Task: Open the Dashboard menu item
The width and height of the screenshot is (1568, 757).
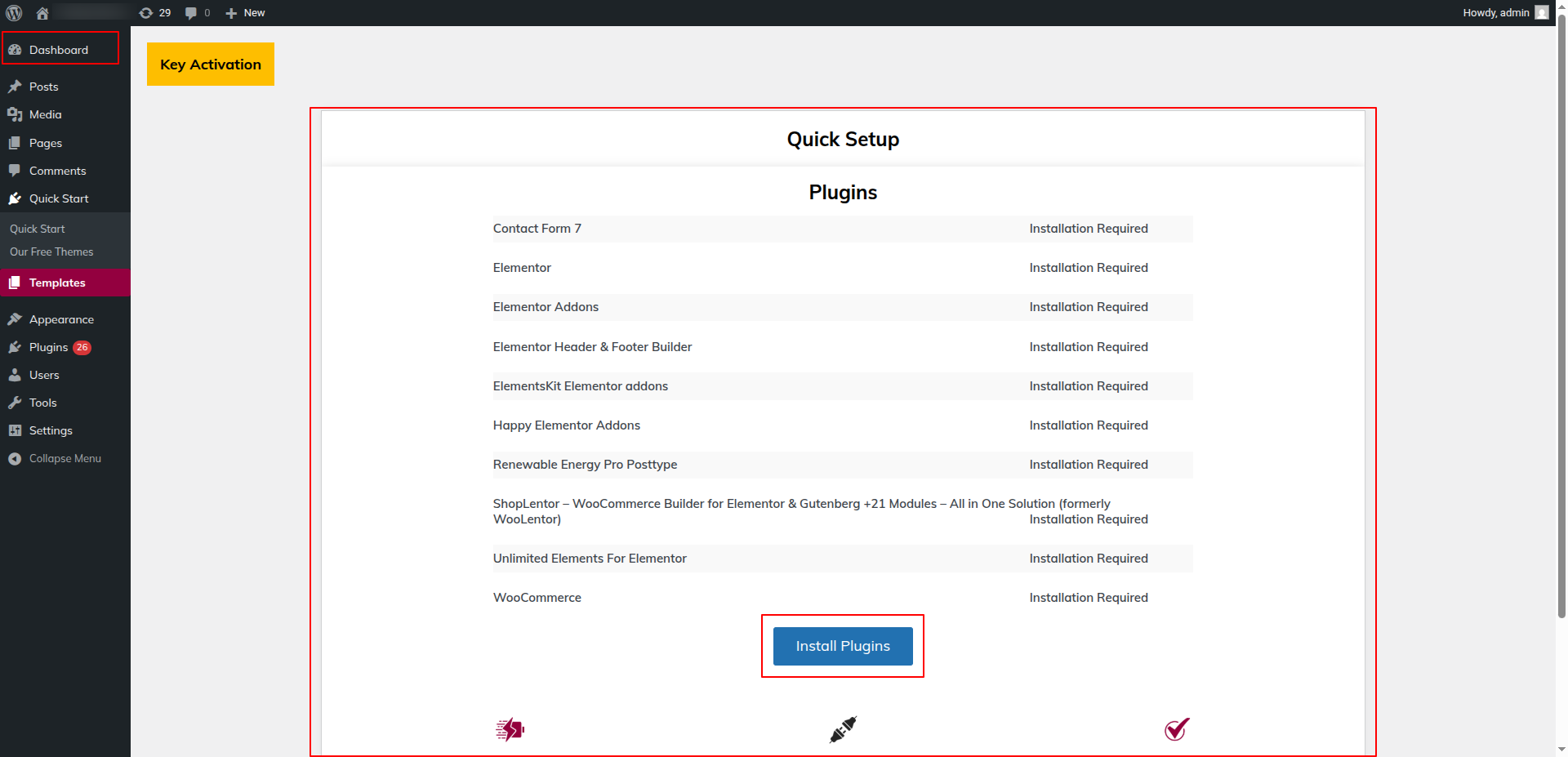Action: pos(59,50)
